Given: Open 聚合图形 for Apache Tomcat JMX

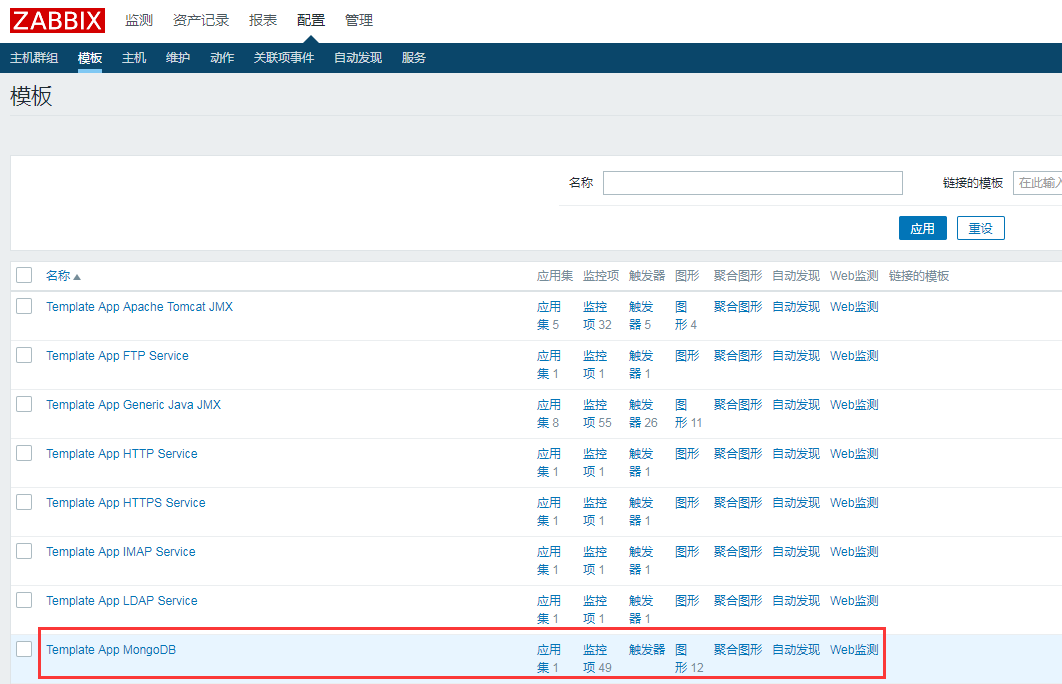Looking at the screenshot, I should 738,307.
